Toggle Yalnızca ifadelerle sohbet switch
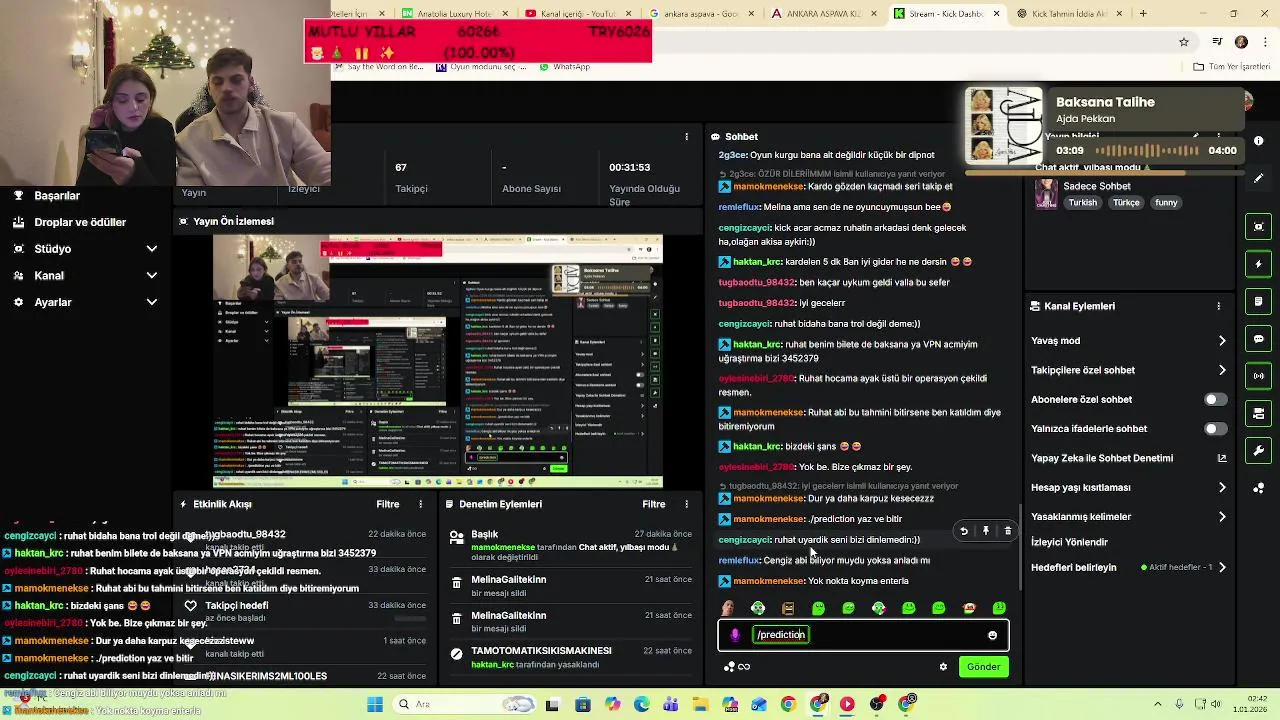Screen dimensions: 1280x720 pyautogui.click(x=1215, y=428)
